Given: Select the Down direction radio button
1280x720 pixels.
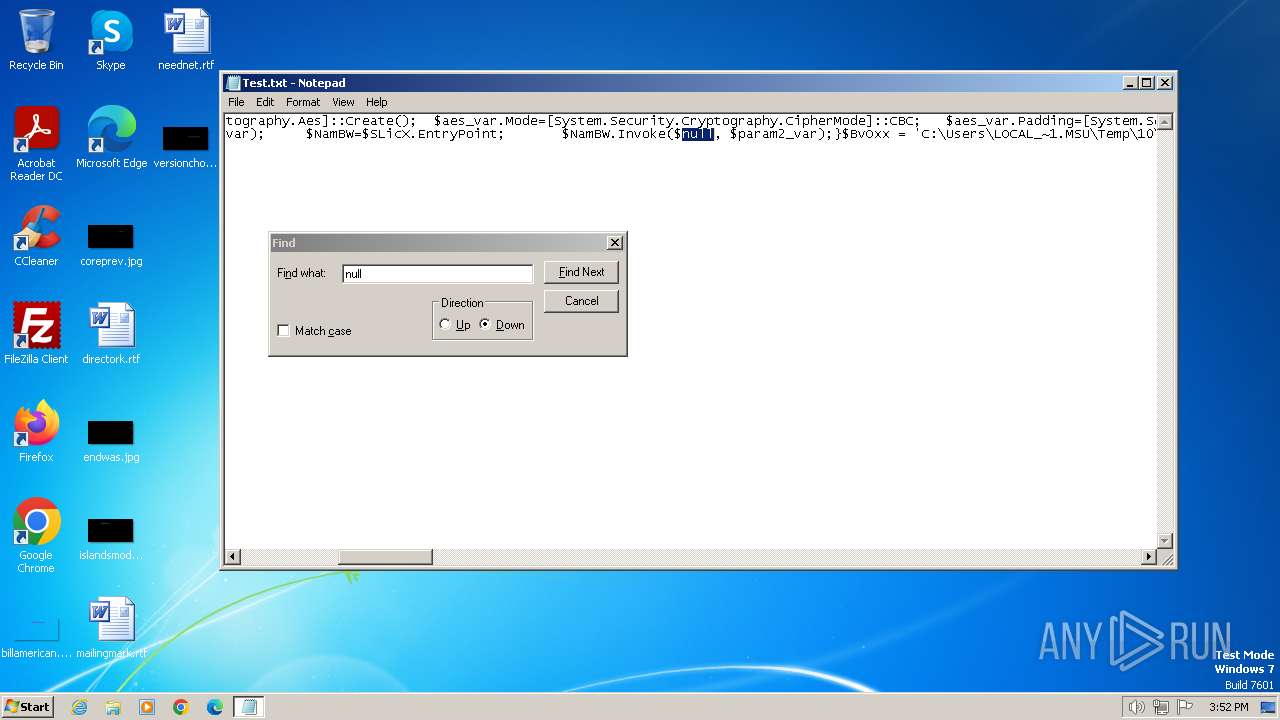Looking at the screenshot, I should point(485,325).
